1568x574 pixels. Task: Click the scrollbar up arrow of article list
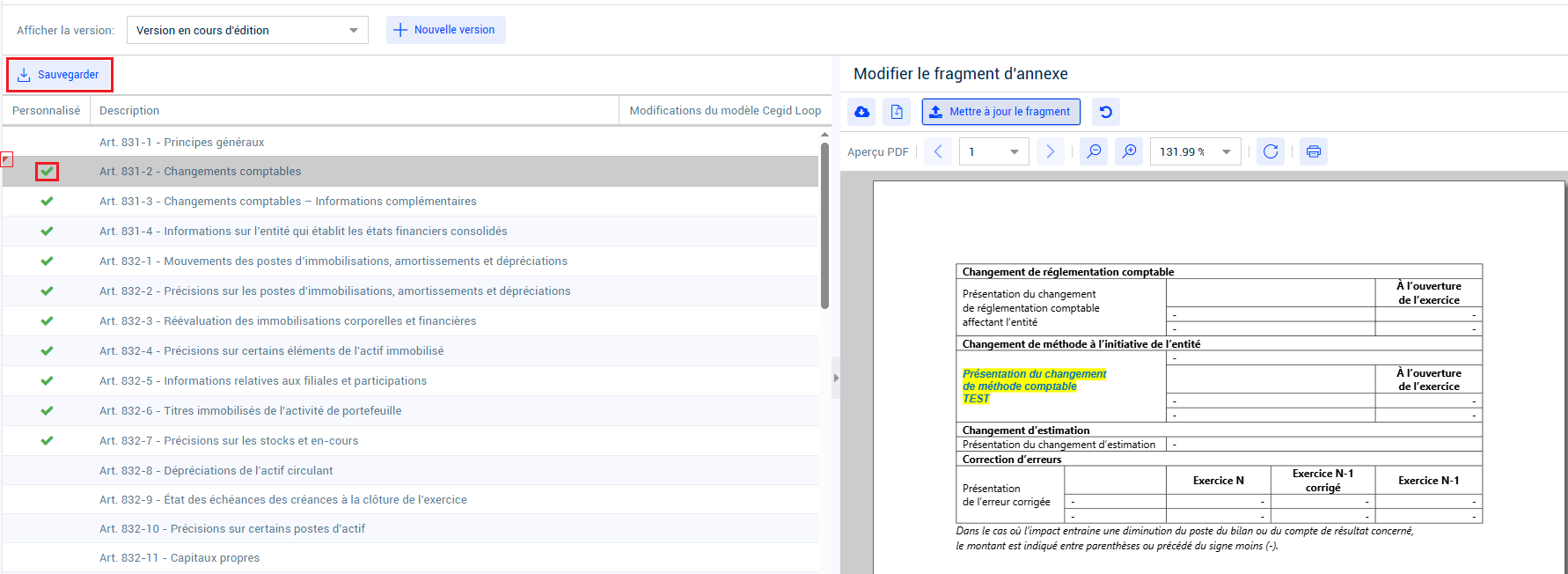tap(824, 135)
